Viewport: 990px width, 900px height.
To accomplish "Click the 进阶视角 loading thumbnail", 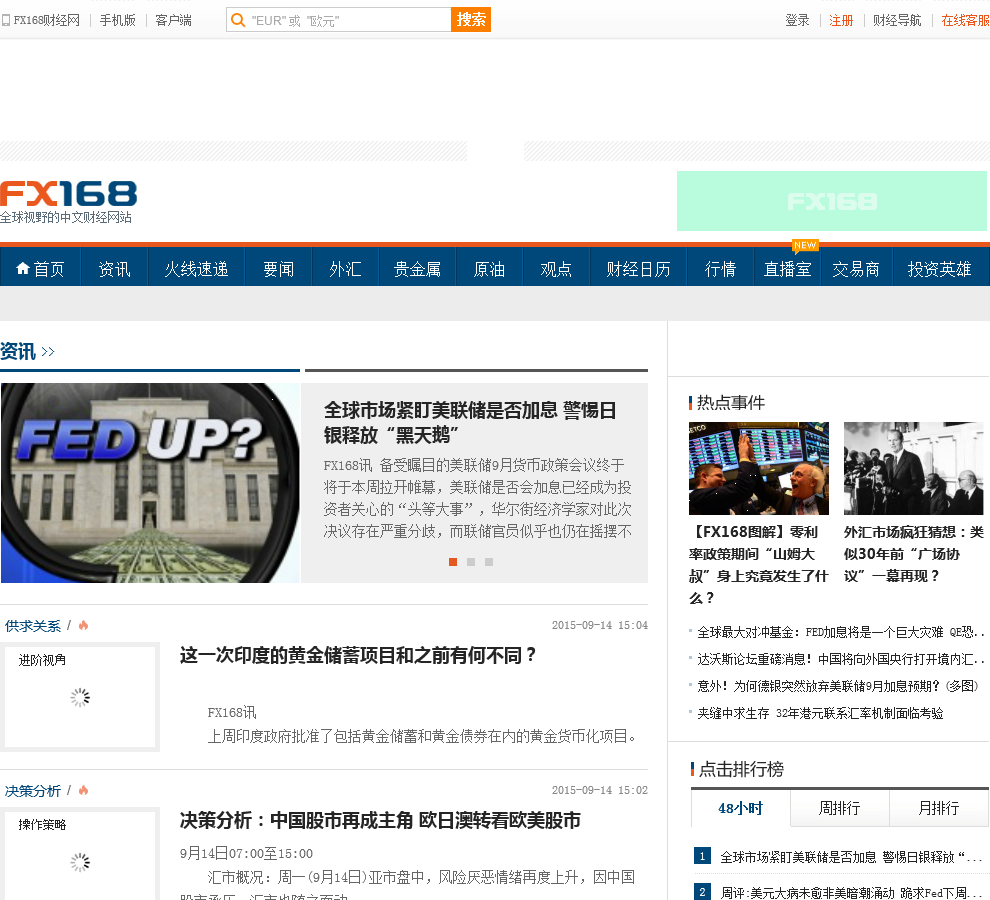I will [80, 697].
